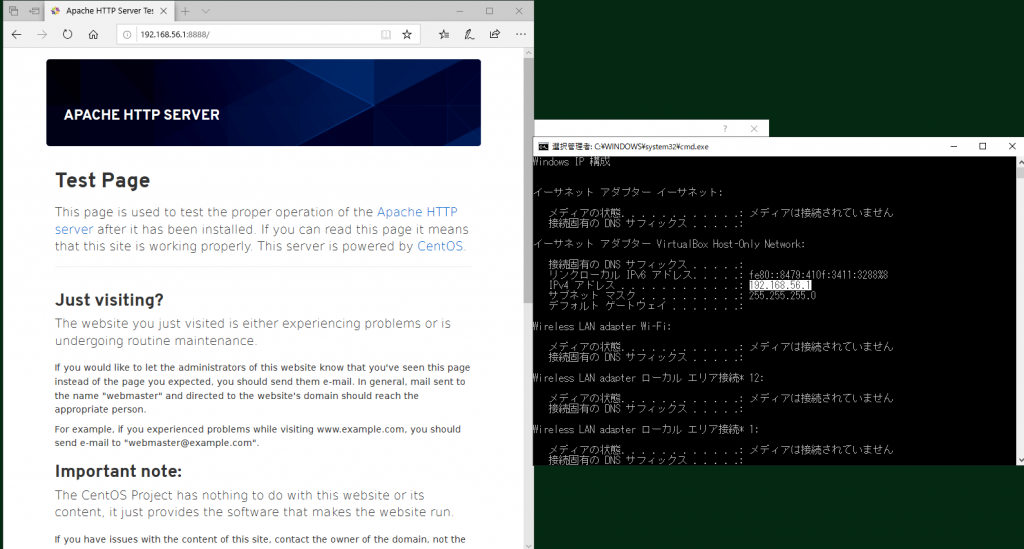Close the cmd.exe window
1024x549 pixels.
coord(1012,146)
